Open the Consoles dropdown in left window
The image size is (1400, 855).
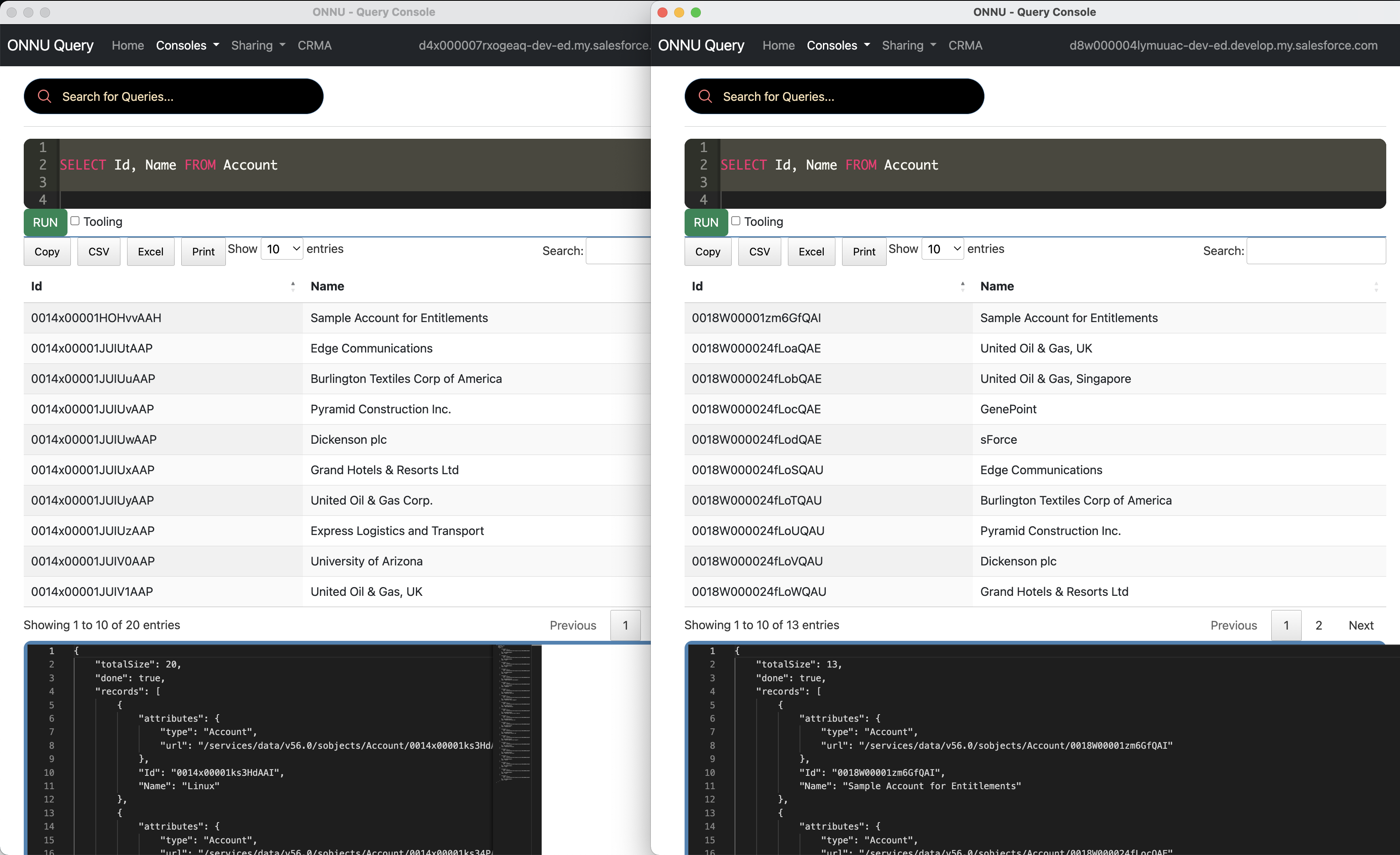coord(187,45)
